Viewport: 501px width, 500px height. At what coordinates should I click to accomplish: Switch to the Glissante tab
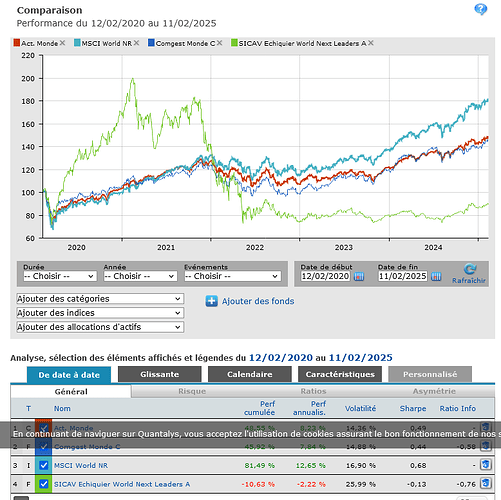pyautogui.click(x=160, y=374)
